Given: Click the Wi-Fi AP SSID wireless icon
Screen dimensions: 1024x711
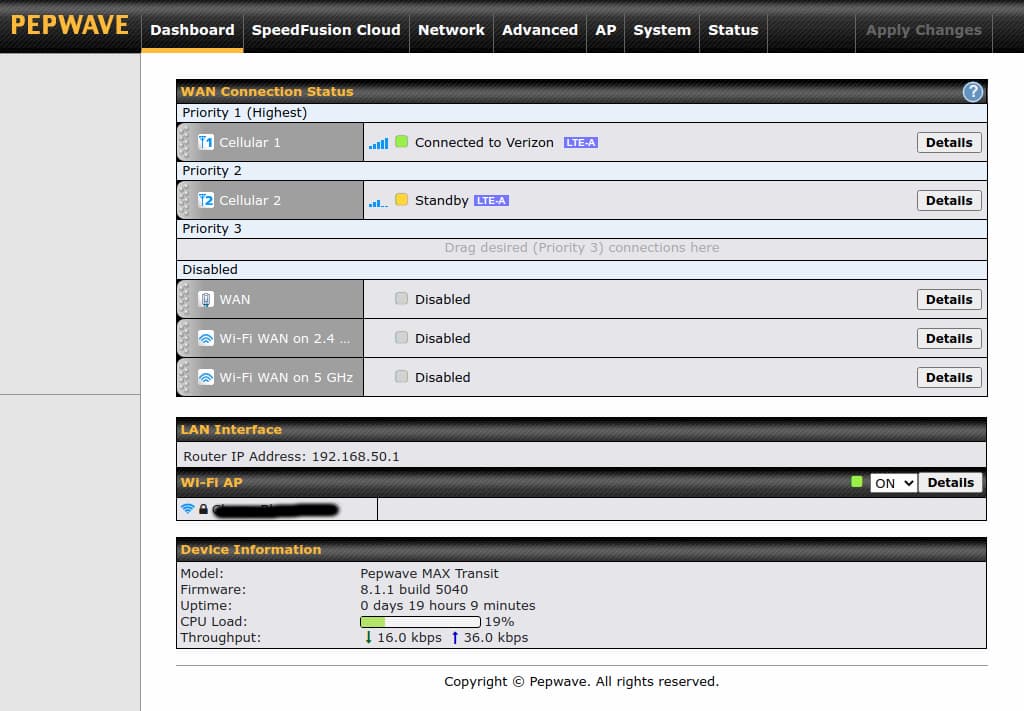Looking at the screenshot, I should tap(187, 509).
